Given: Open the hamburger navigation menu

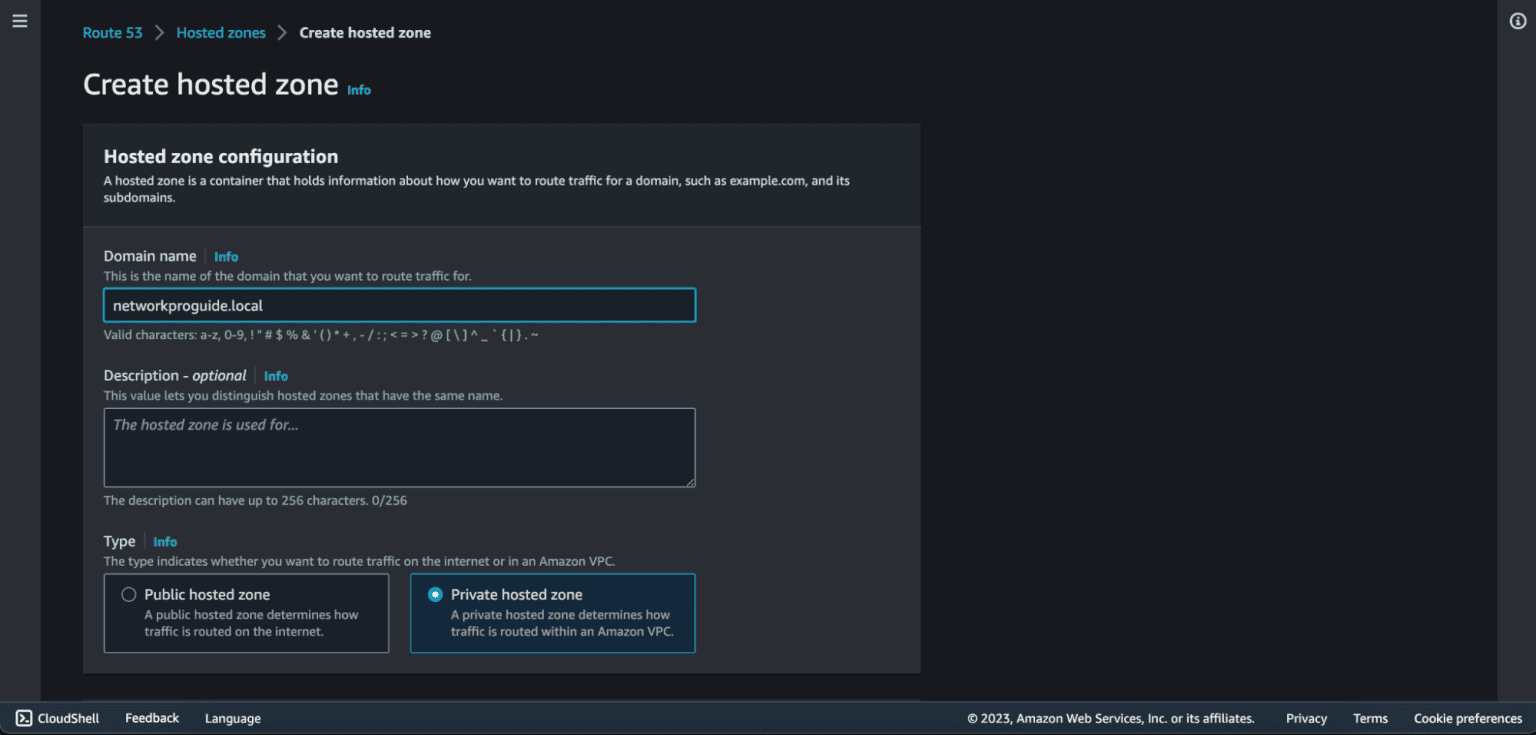Looking at the screenshot, I should [20, 21].
